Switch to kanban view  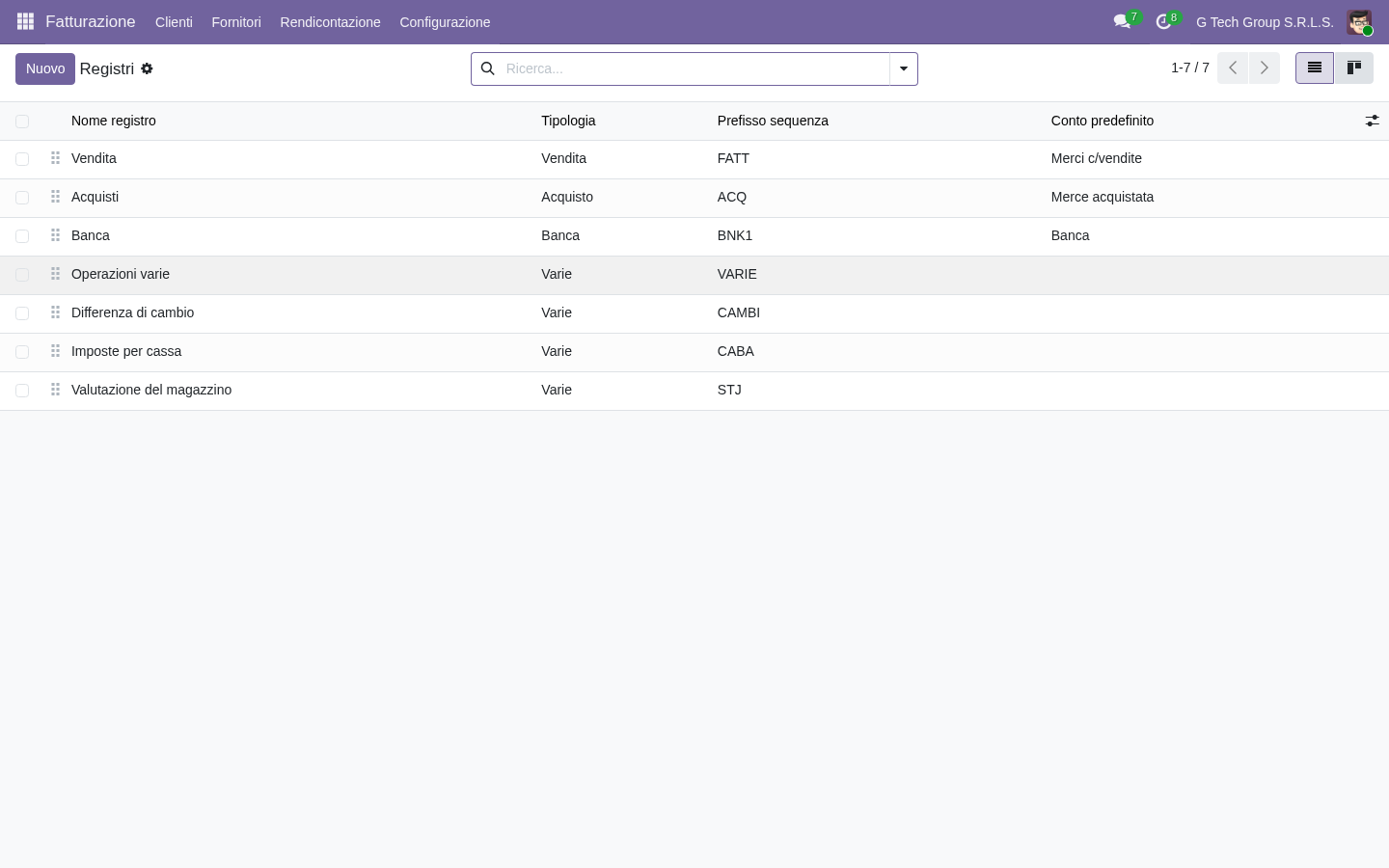[x=1353, y=68]
